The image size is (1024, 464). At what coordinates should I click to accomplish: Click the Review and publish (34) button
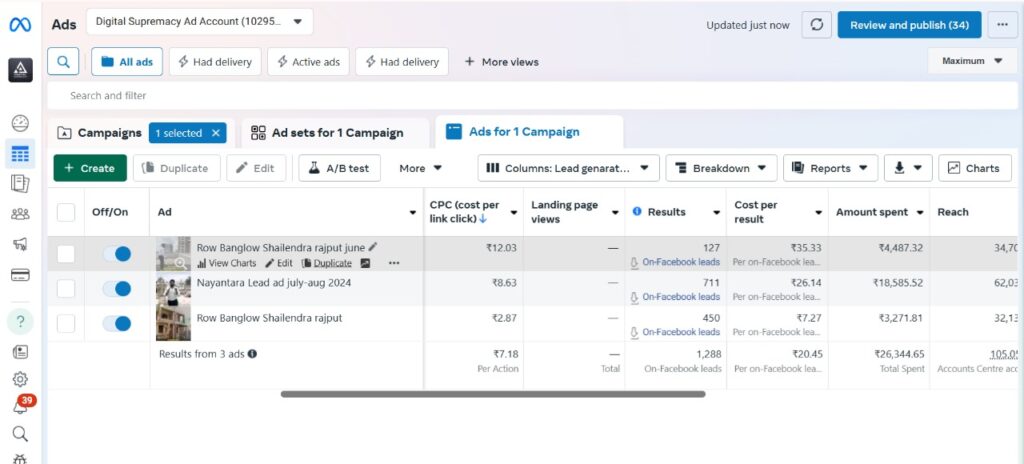909,25
